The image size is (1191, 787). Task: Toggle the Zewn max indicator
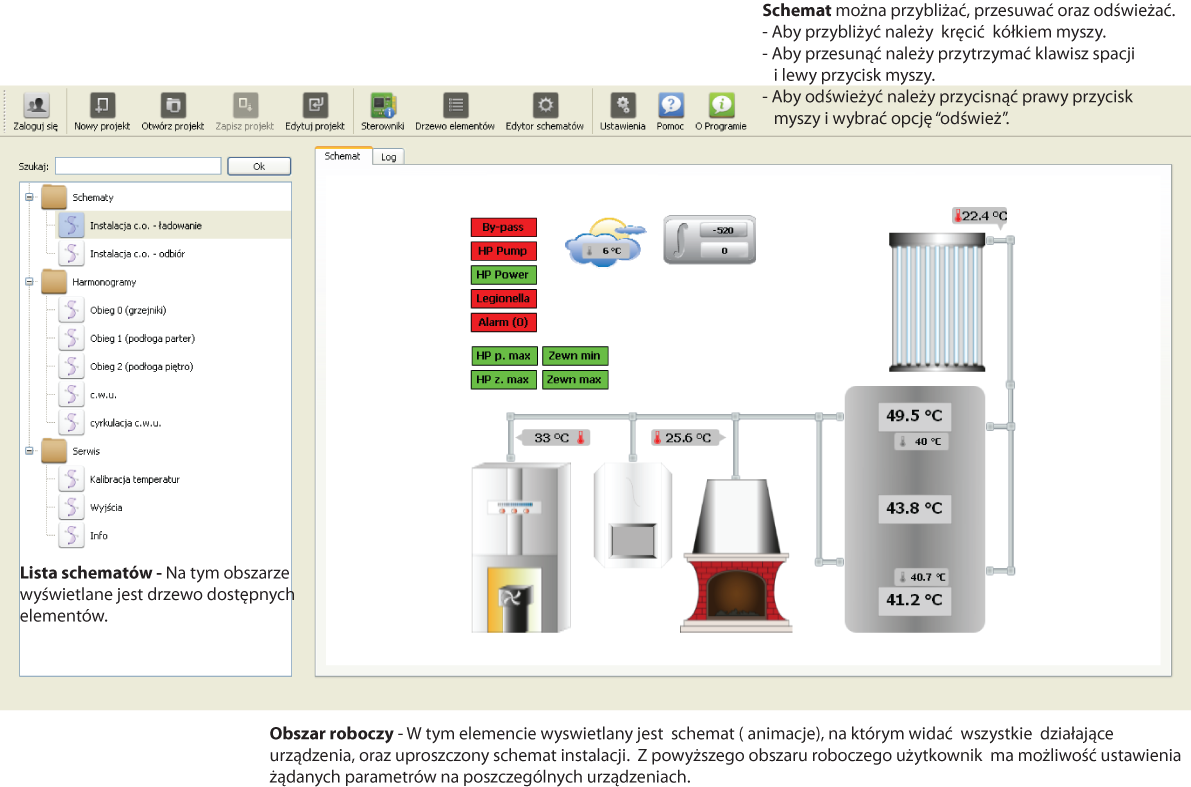[x=575, y=379]
